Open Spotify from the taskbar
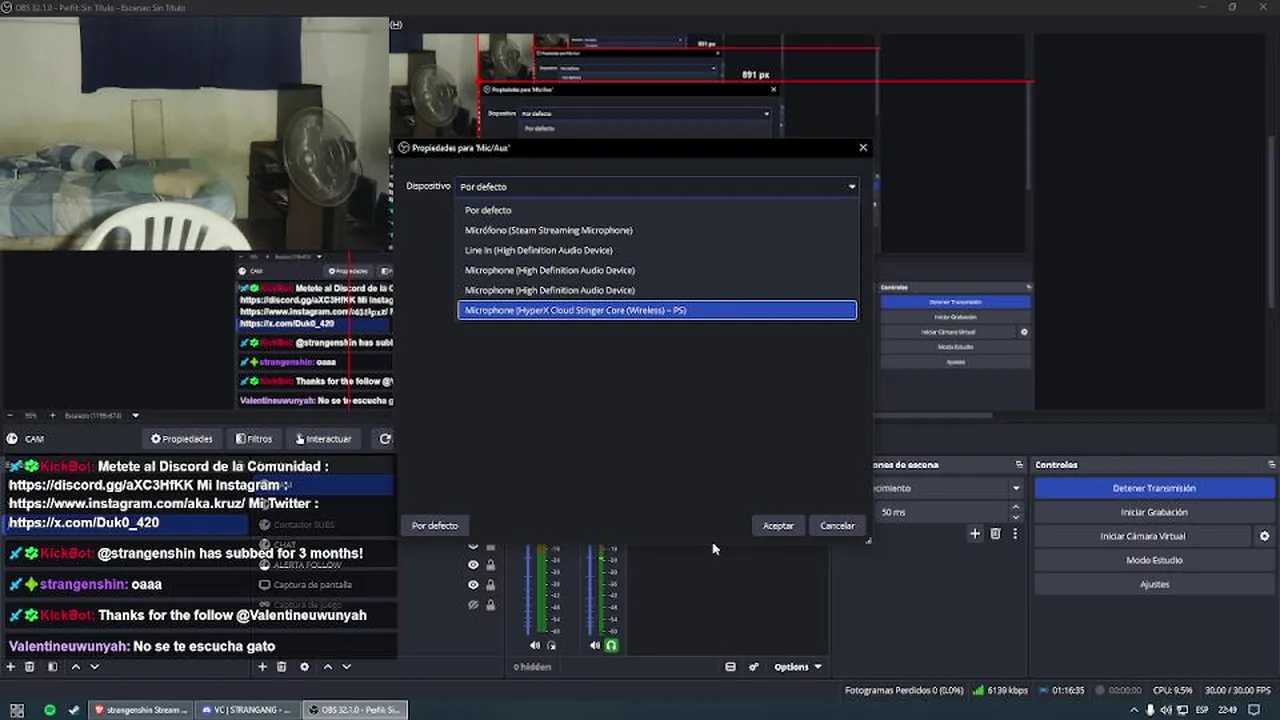The width and height of the screenshot is (1280, 720). click(x=50, y=710)
